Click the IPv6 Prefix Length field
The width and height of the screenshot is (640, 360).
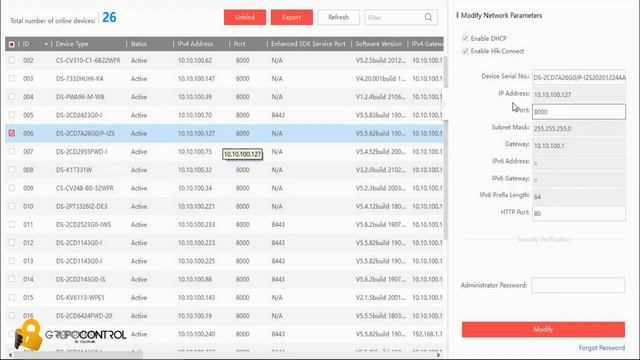579,196
